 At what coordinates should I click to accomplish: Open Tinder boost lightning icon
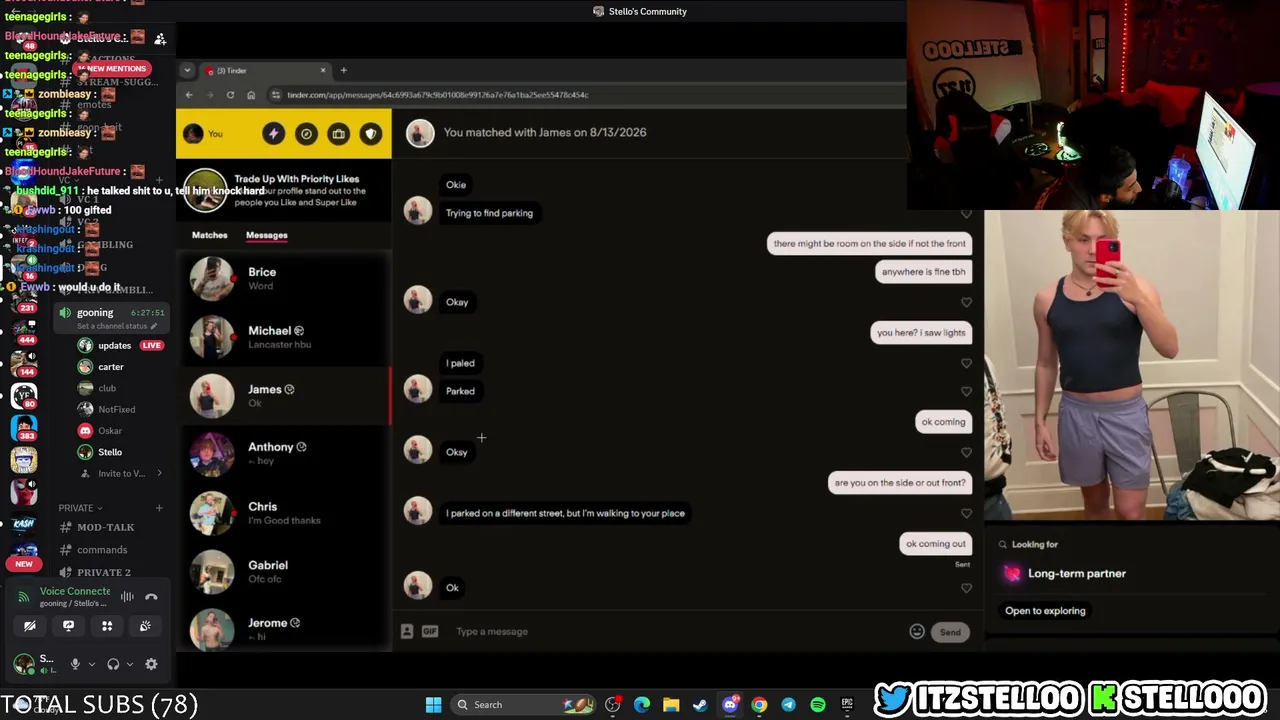coord(273,134)
